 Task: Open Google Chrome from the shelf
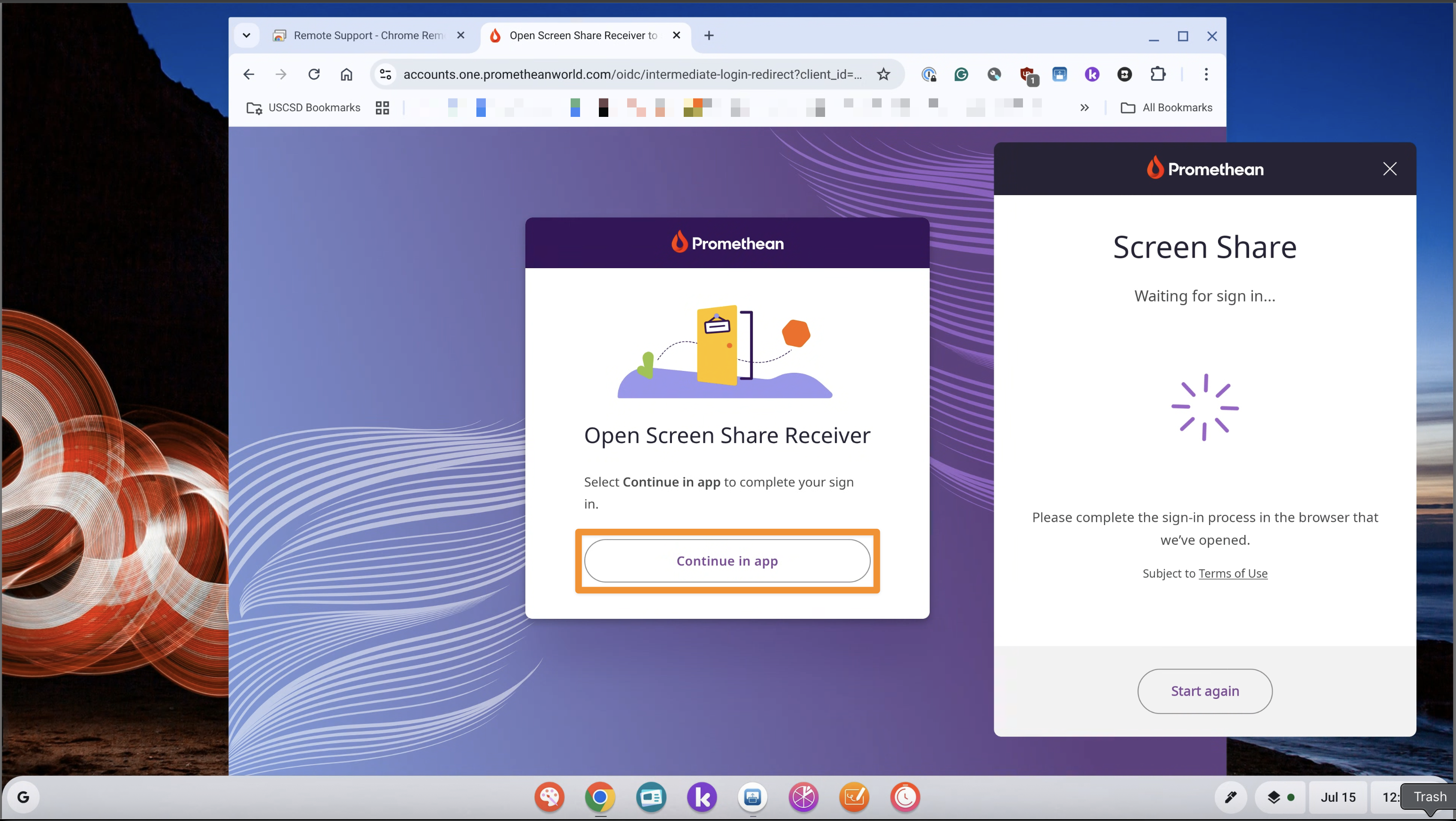pyautogui.click(x=600, y=796)
